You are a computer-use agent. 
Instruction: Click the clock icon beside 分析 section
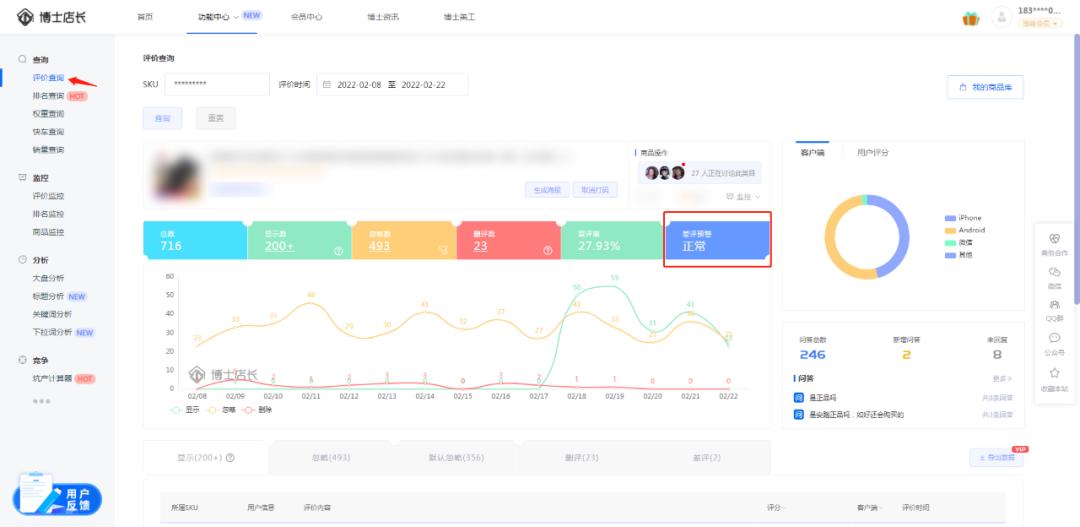22,260
